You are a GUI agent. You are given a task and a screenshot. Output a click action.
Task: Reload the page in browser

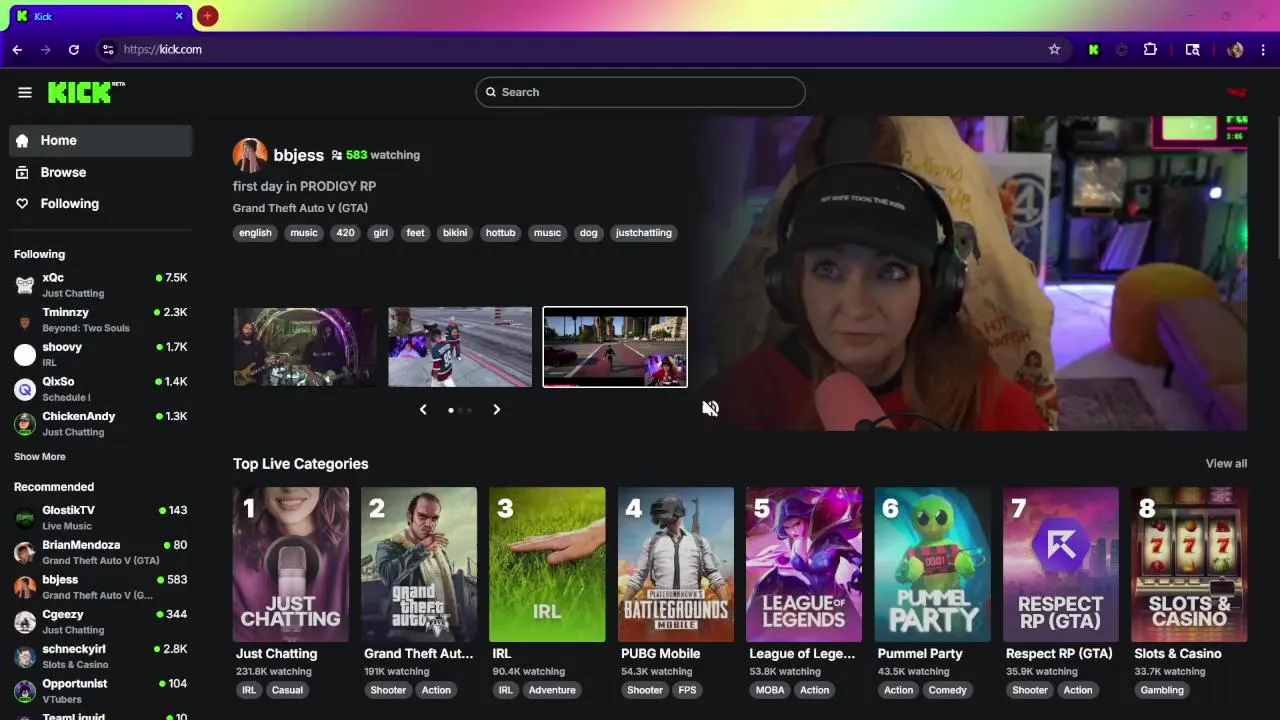(x=73, y=49)
